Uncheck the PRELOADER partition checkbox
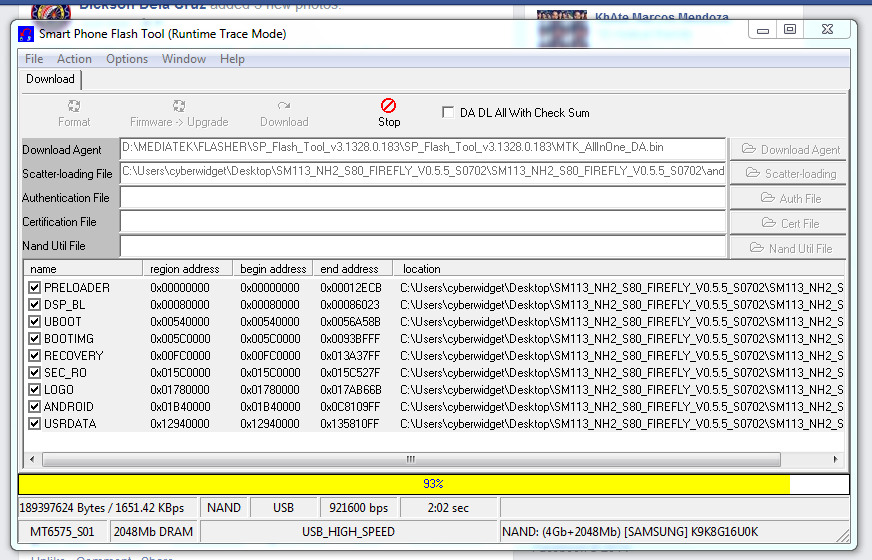 [x=35, y=288]
